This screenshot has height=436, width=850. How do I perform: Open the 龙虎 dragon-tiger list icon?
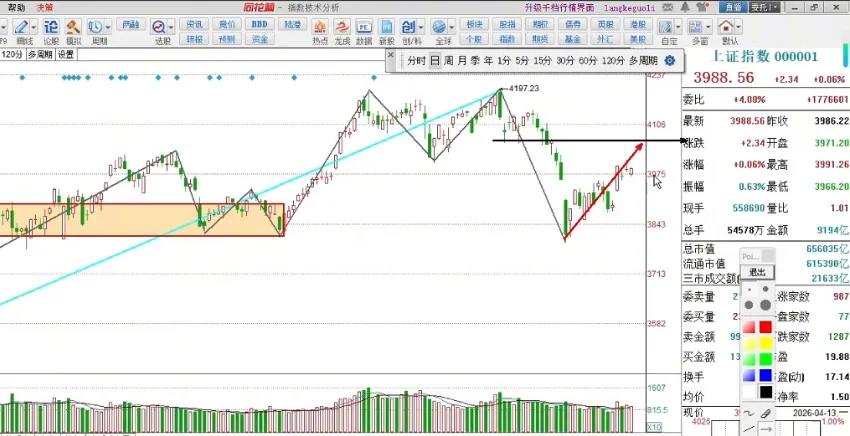click(342, 27)
